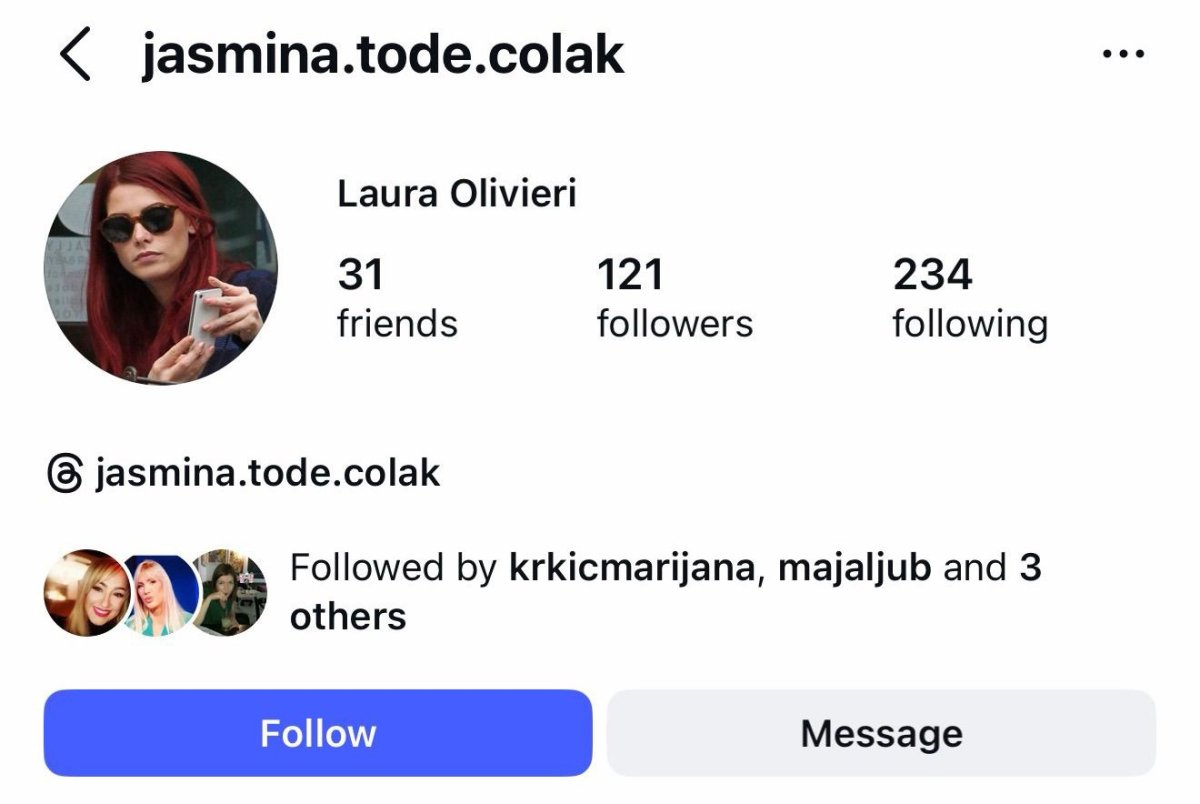Tap the 'friends' label in stats
Screen dimensions: 1200x804
tap(397, 324)
